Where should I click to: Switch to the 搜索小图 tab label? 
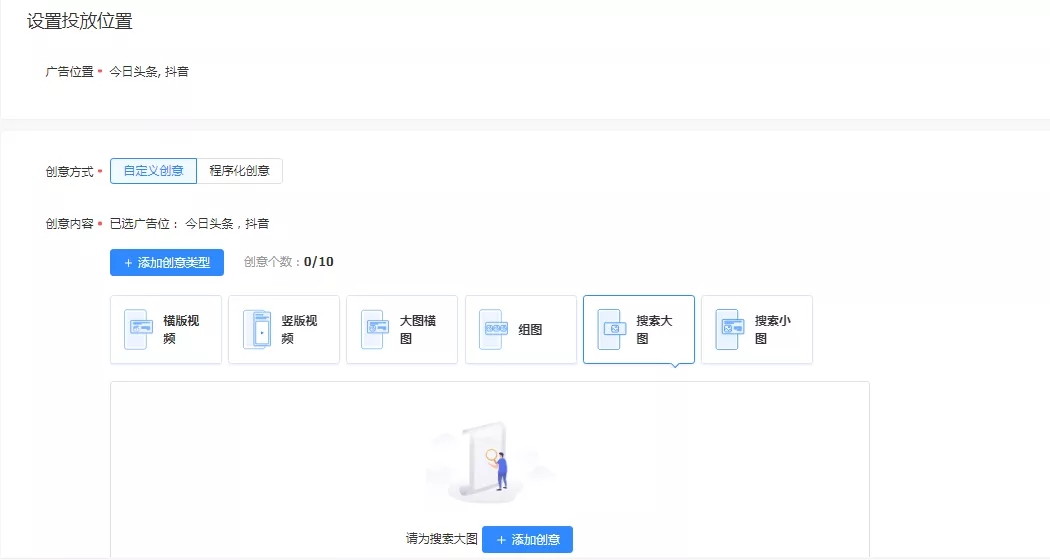773,329
